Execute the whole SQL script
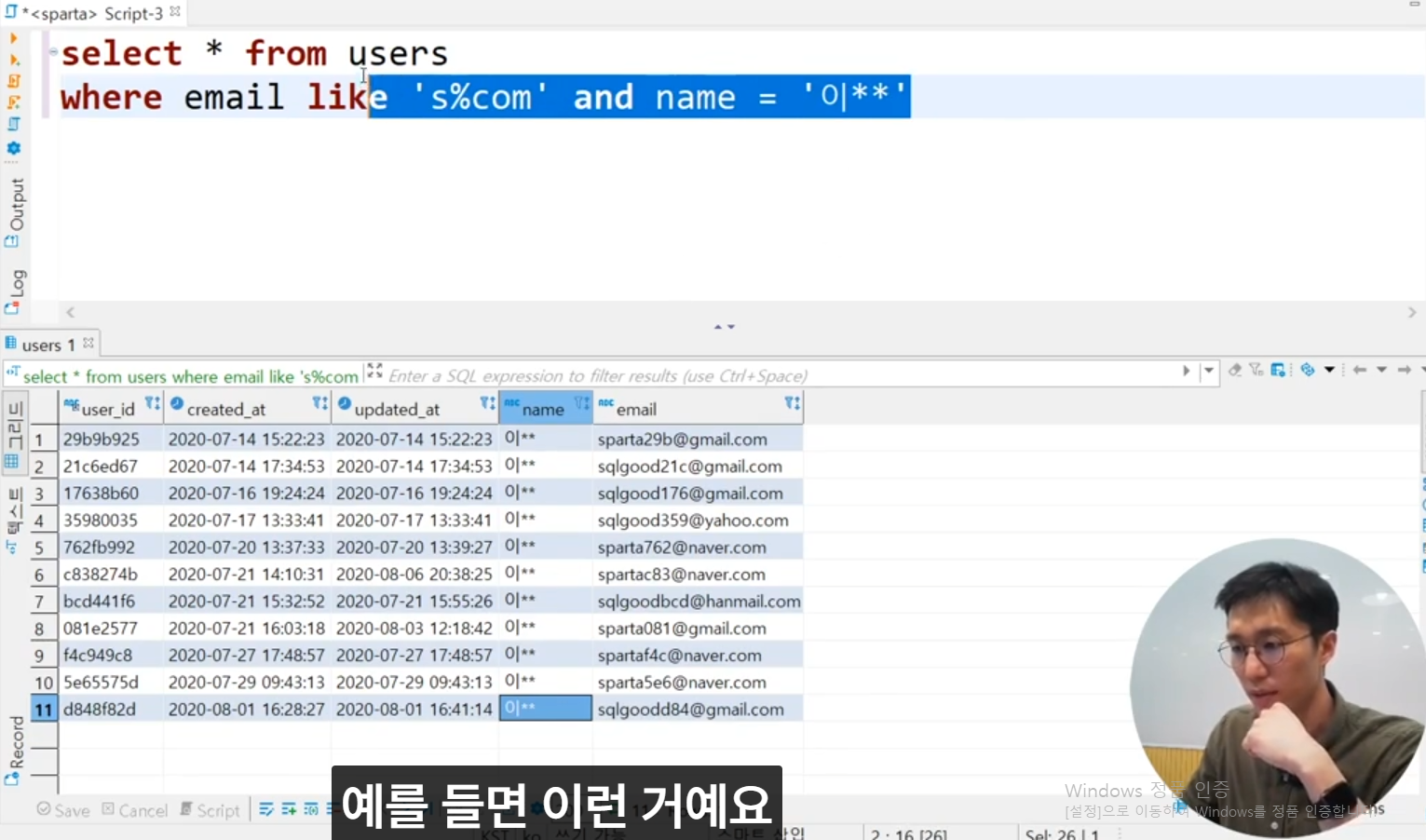Viewport: 1426px width, 840px height. coord(13,81)
